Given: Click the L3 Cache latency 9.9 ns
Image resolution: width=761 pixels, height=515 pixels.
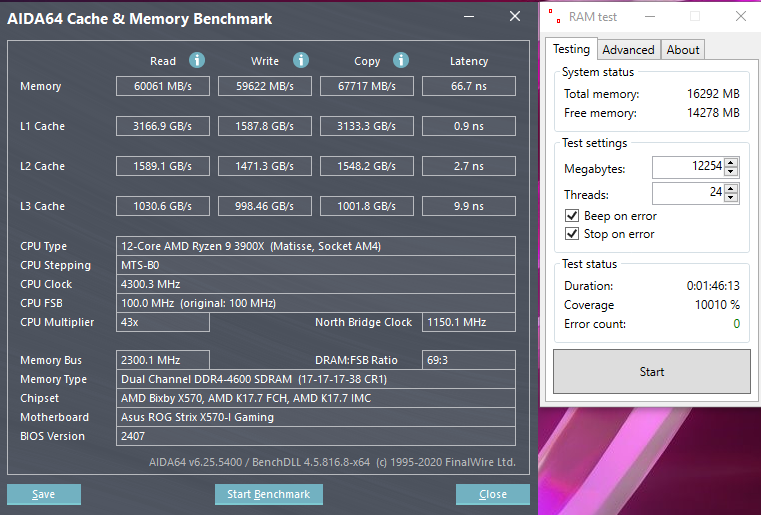Looking at the screenshot, I should pyautogui.click(x=468, y=206).
